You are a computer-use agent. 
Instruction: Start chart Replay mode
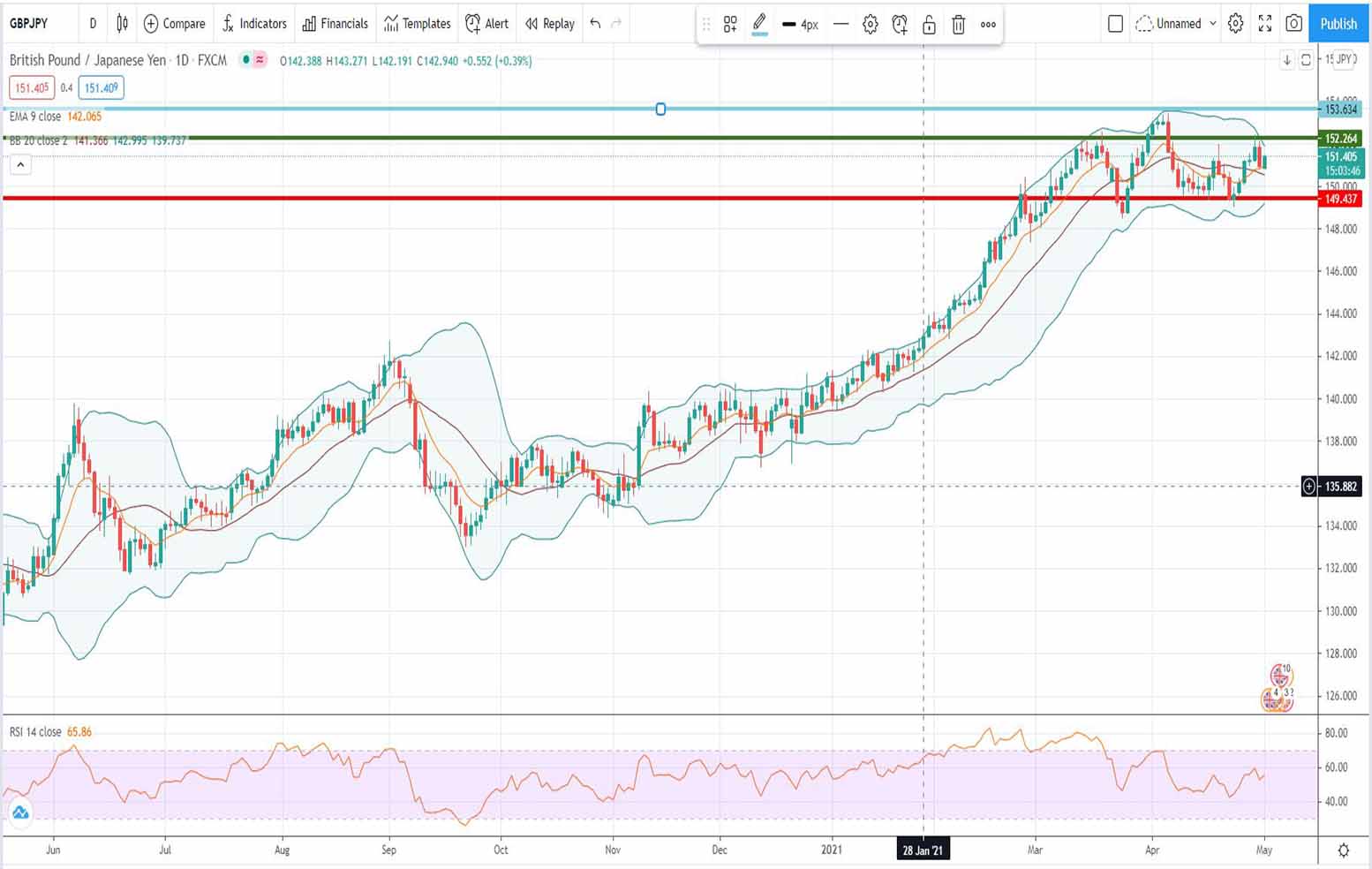[x=548, y=24]
